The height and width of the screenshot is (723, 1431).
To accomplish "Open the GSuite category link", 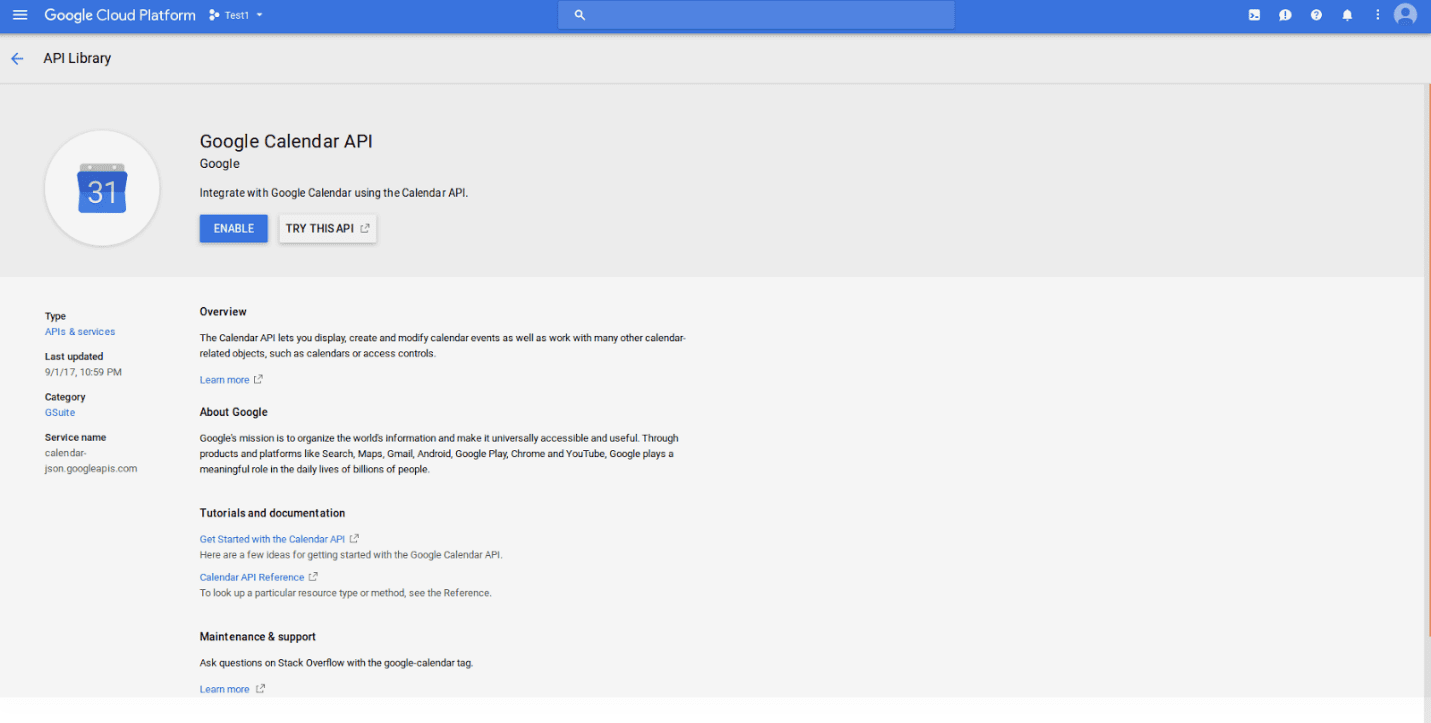I will click(x=60, y=413).
